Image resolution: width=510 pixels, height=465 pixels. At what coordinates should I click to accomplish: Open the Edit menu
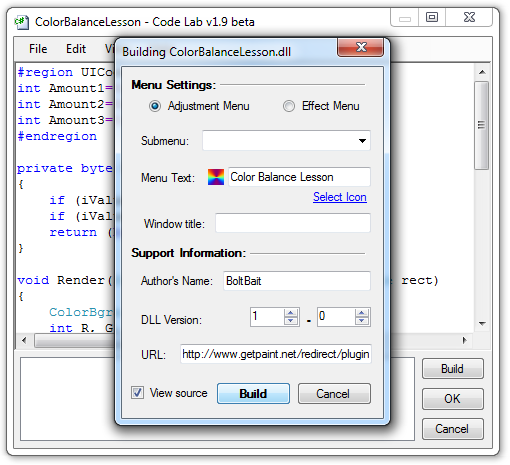[76, 49]
